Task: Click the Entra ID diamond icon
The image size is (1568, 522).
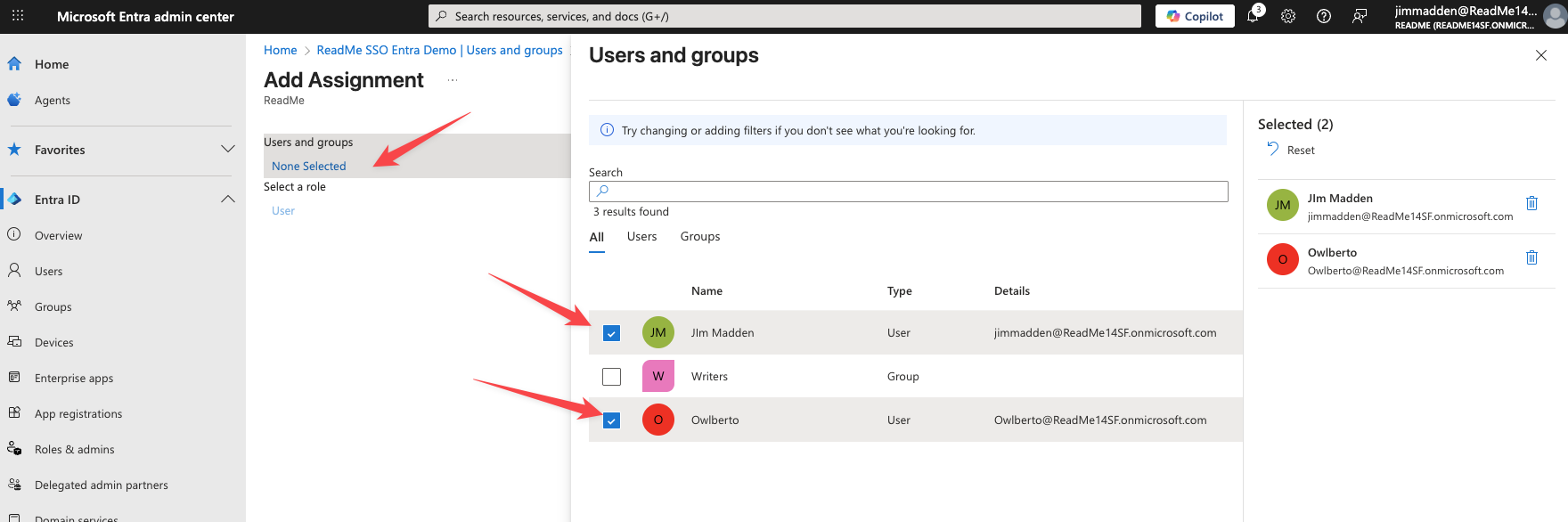Action: 14,200
